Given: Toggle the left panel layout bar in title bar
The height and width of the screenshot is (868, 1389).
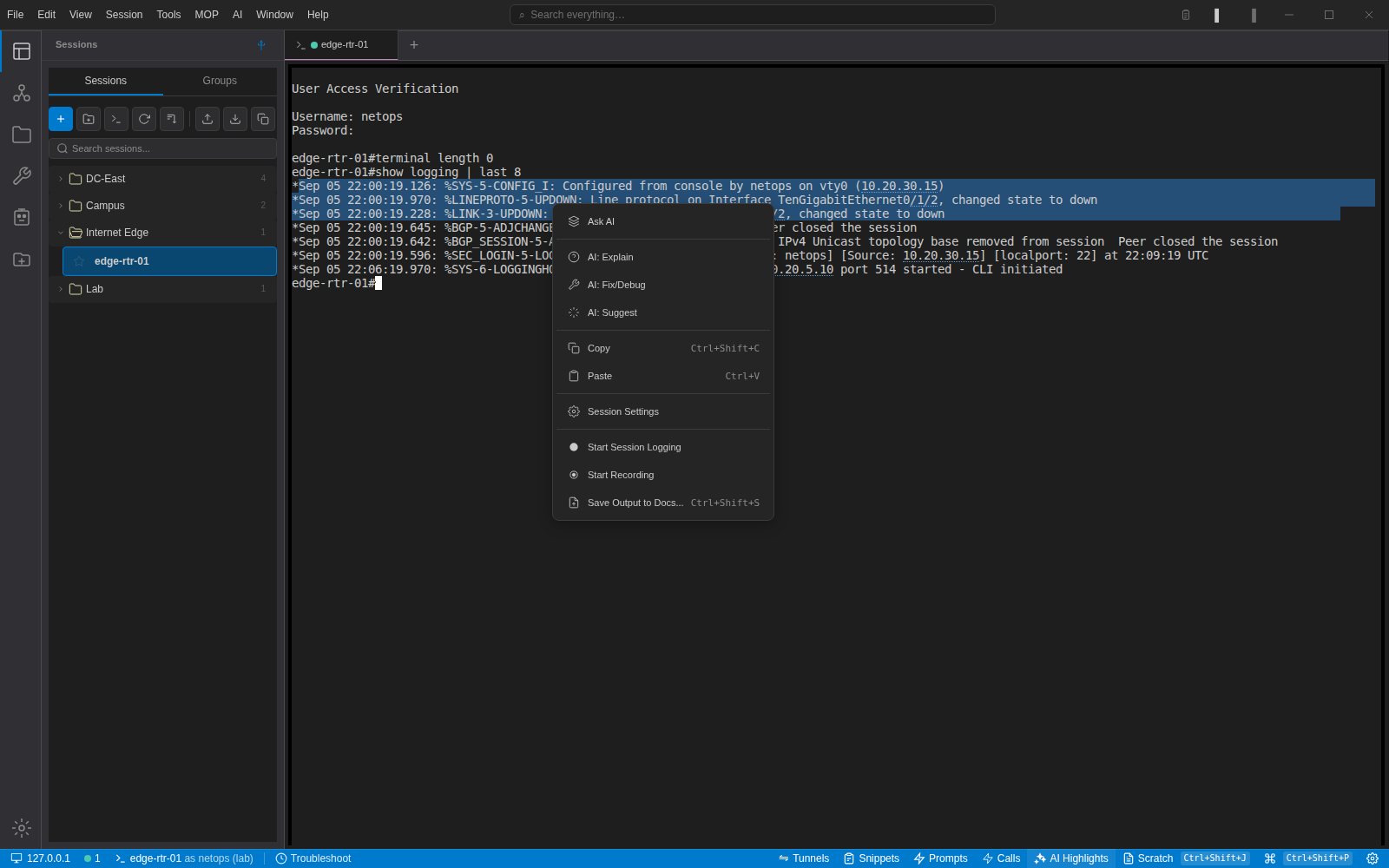Looking at the screenshot, I should 1217,15.
